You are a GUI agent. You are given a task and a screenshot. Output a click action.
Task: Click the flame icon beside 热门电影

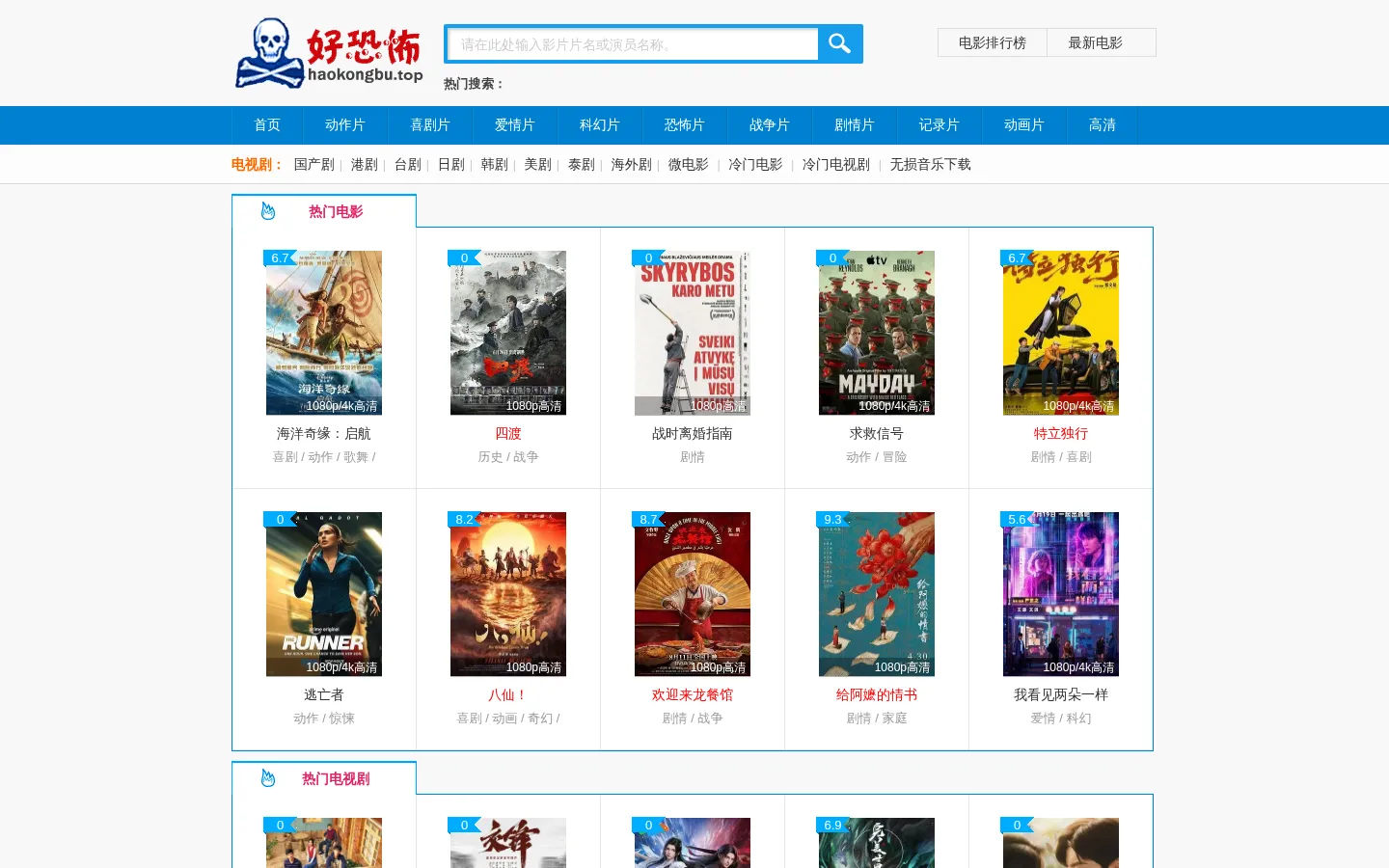(x=268, y=211)
